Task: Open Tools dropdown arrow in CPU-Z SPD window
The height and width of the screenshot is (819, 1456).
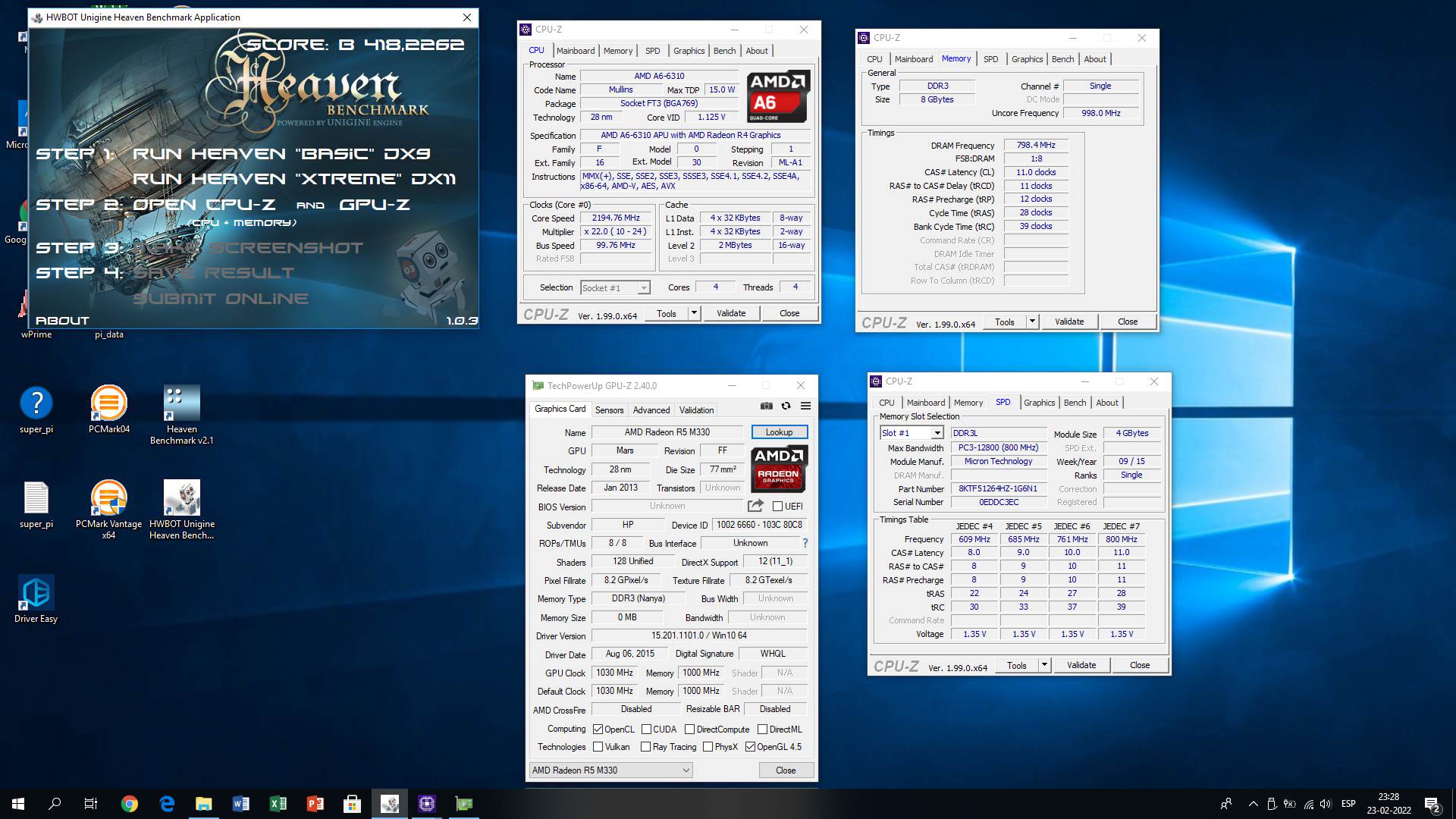Action: click(x=1043, y=665)
